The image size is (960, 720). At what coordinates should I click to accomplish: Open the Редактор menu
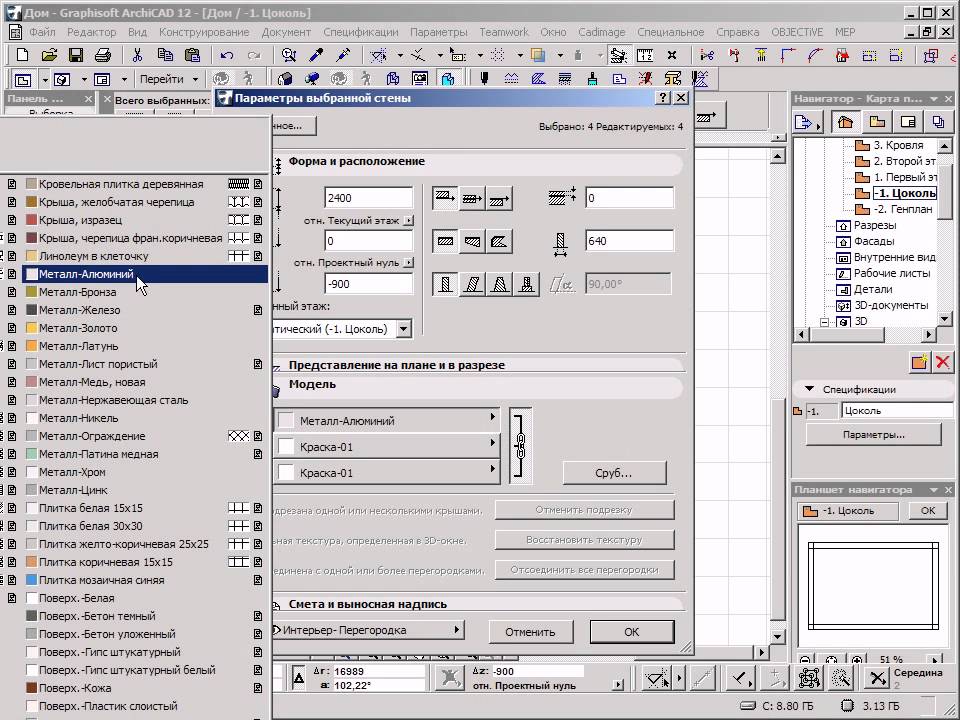(91, 32)
